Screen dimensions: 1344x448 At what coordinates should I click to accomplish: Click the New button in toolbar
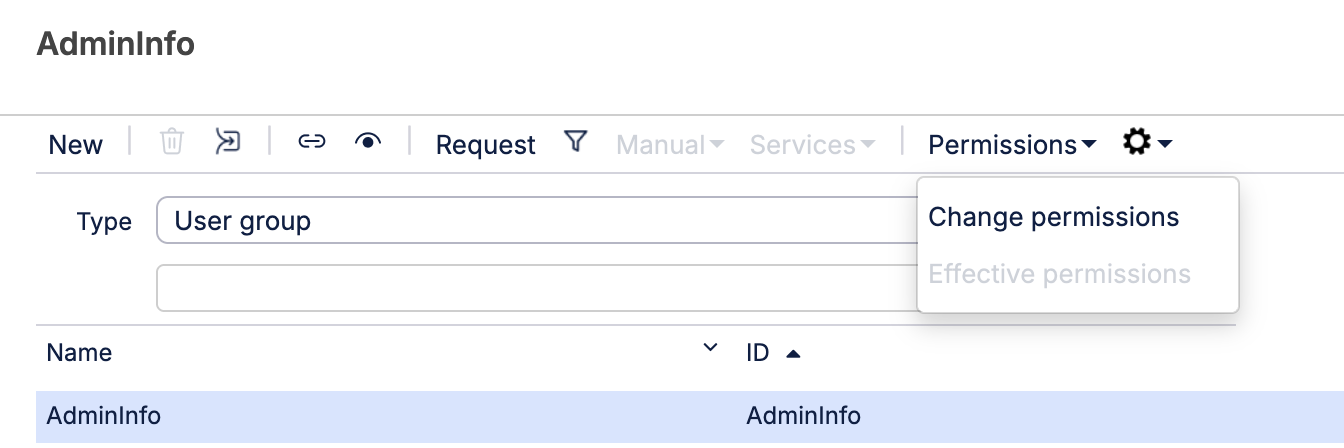point(75,145)
